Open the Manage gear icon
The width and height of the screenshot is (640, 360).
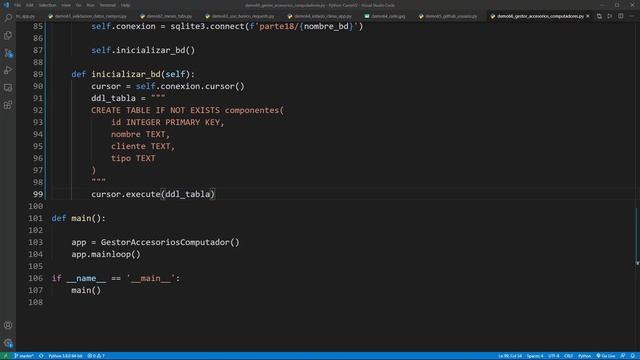8,343
